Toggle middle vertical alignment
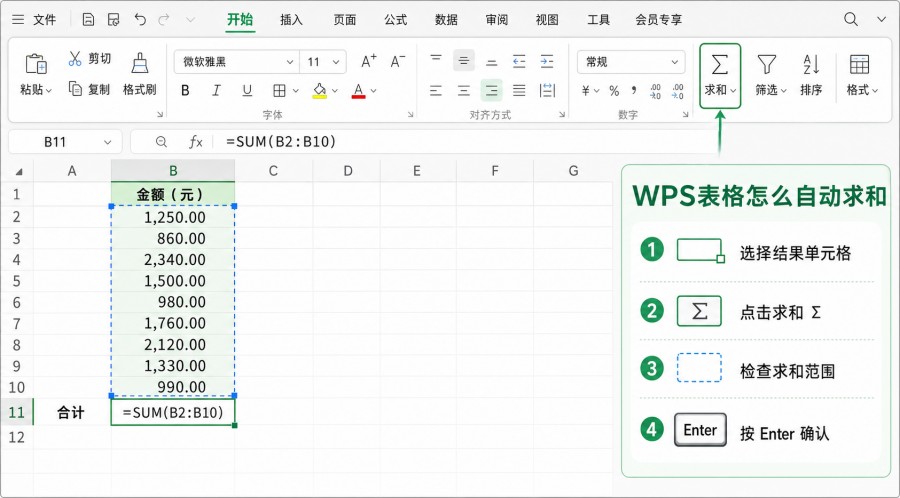Viewport: 900px width, 498px height. (x=464, y=61)
